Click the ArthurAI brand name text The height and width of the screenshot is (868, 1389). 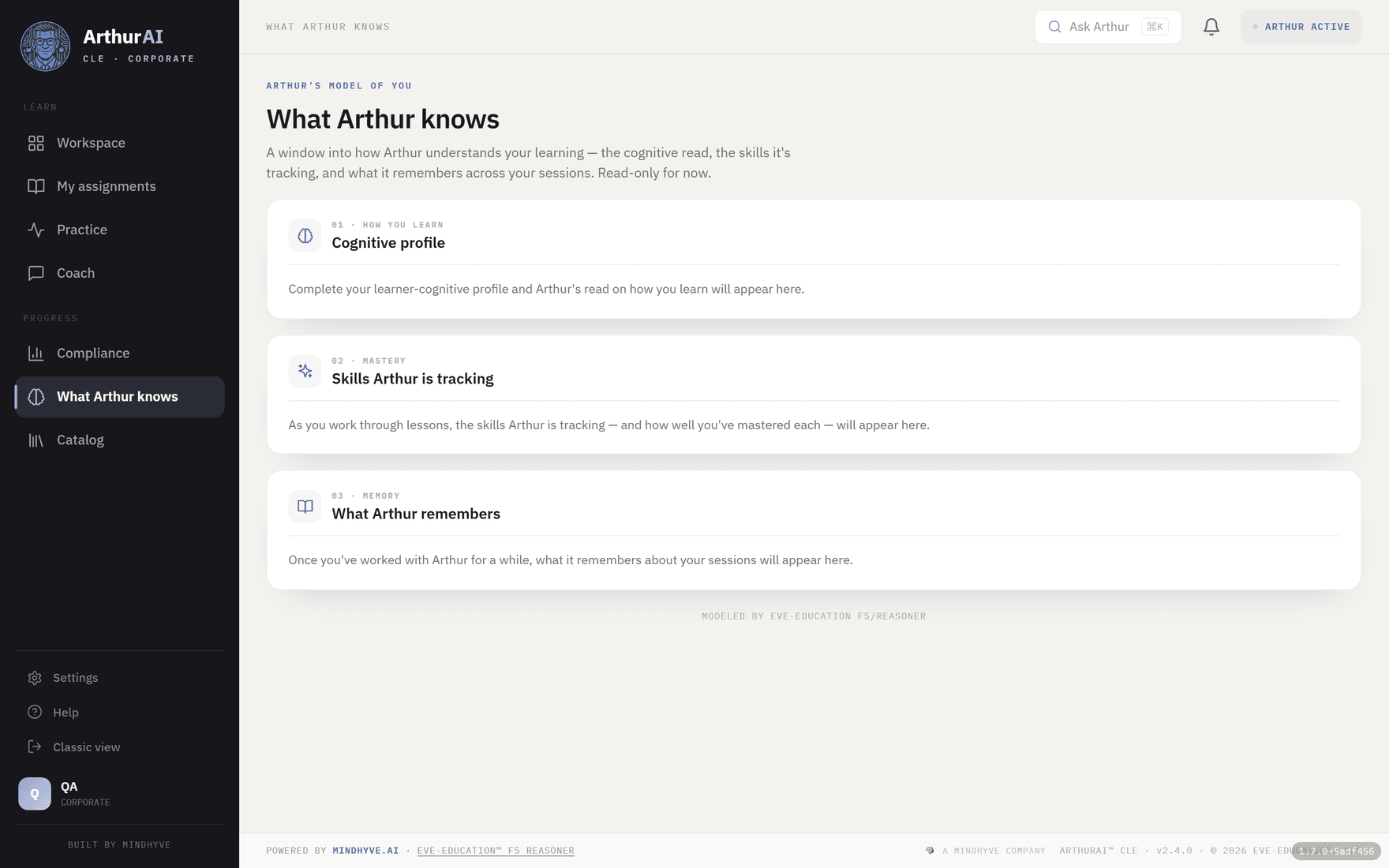tap(123, 36)
